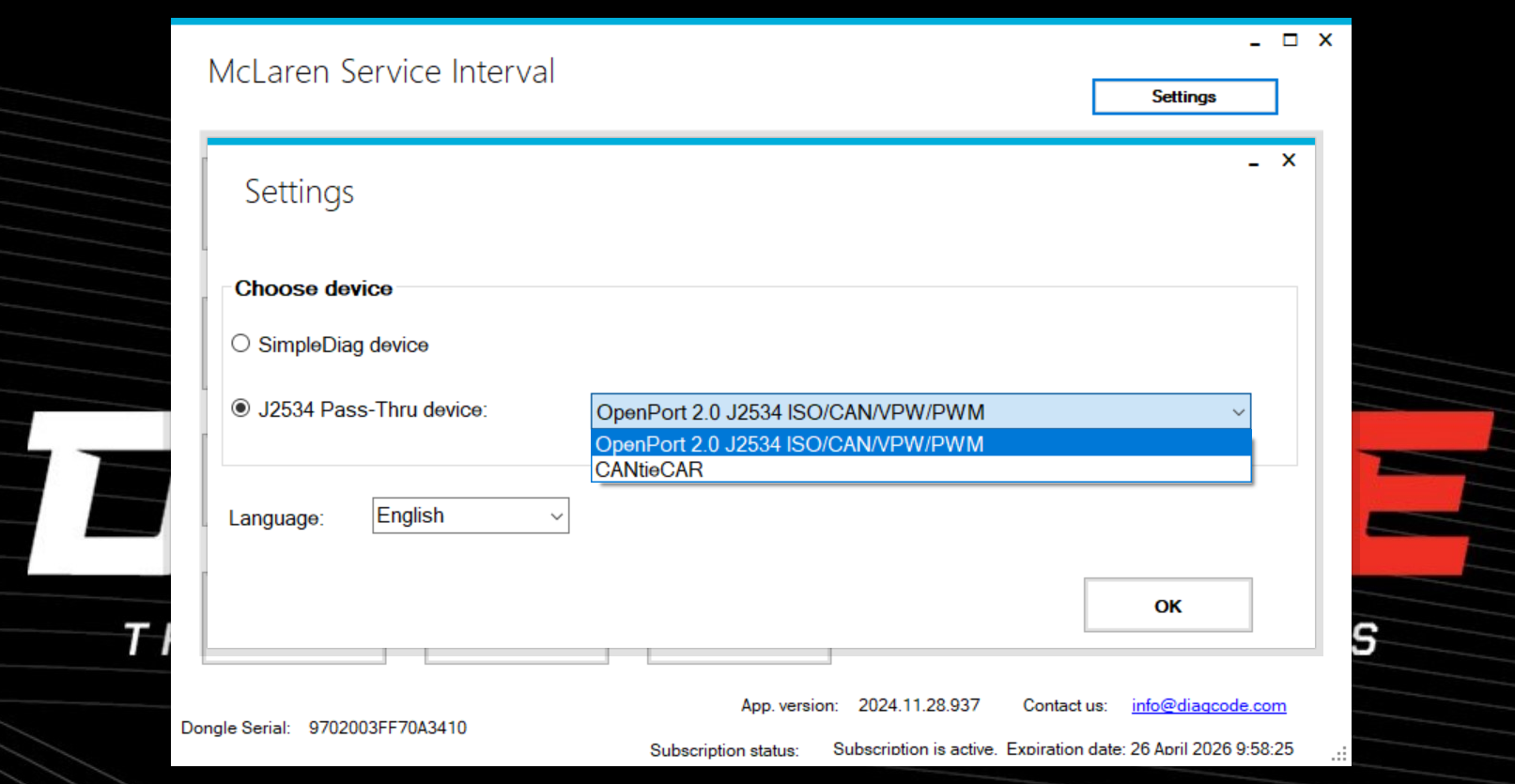Close the McLaren Service Interval window
Screen dimensions: 1515x784
[x=1325, y=39]
